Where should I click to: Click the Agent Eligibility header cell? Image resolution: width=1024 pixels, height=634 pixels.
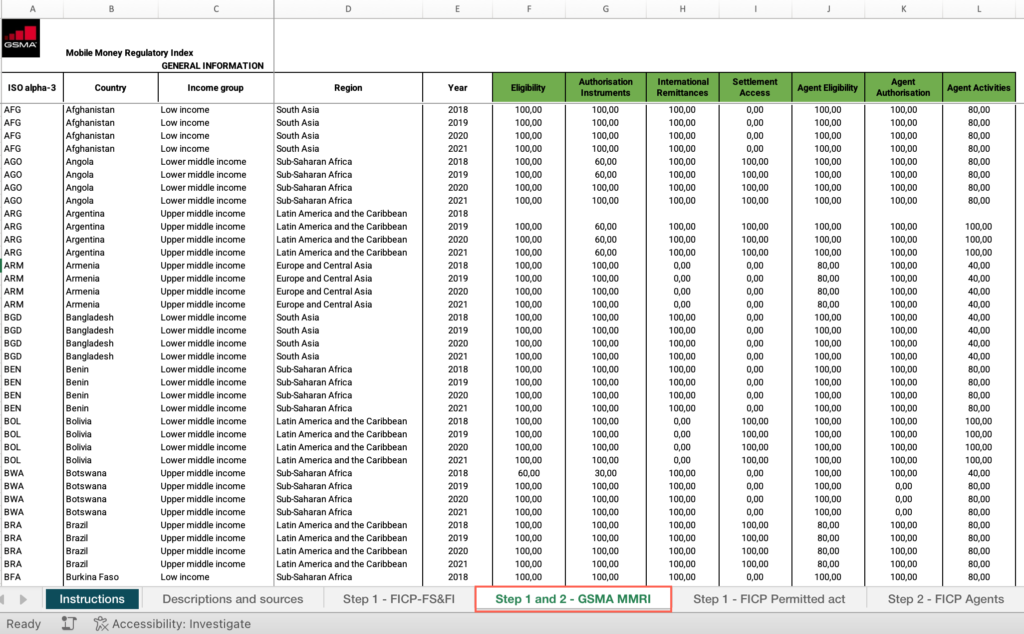[827, 87]
